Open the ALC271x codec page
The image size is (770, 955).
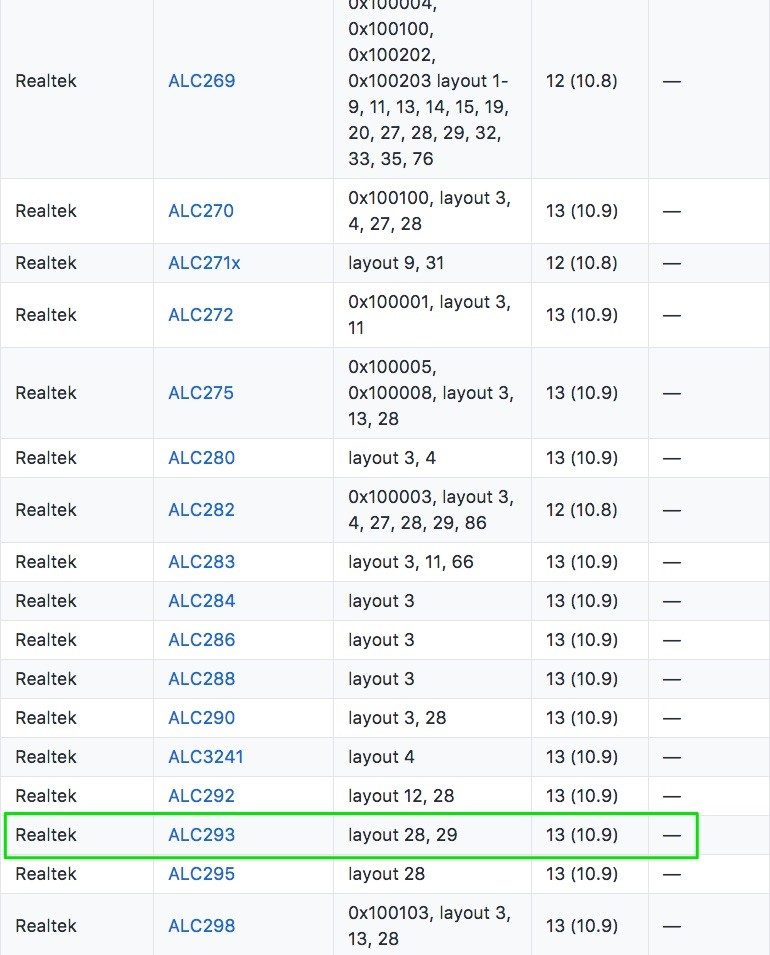click(204, 263)
